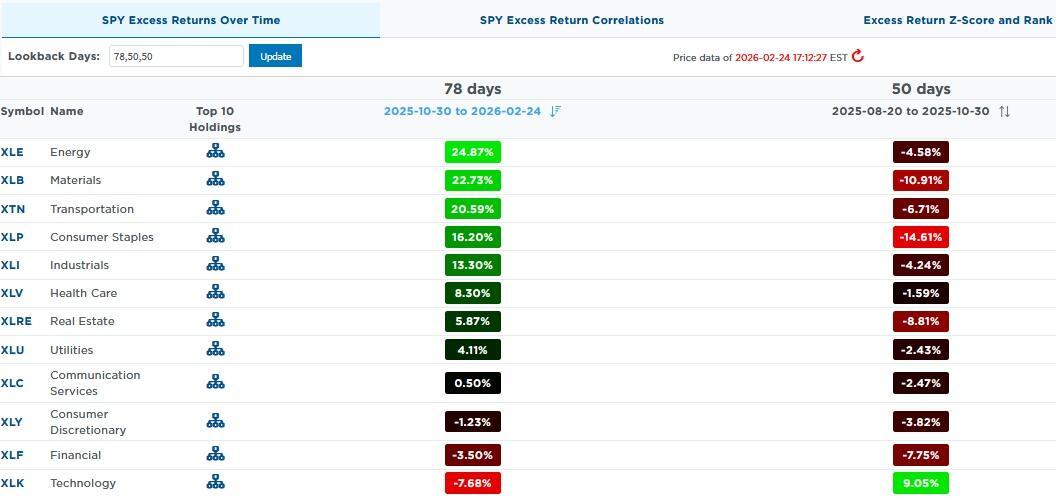Open top 10 holdings icon for XLB Materials
Viewport: 1056px width, 497px height.
215,180
